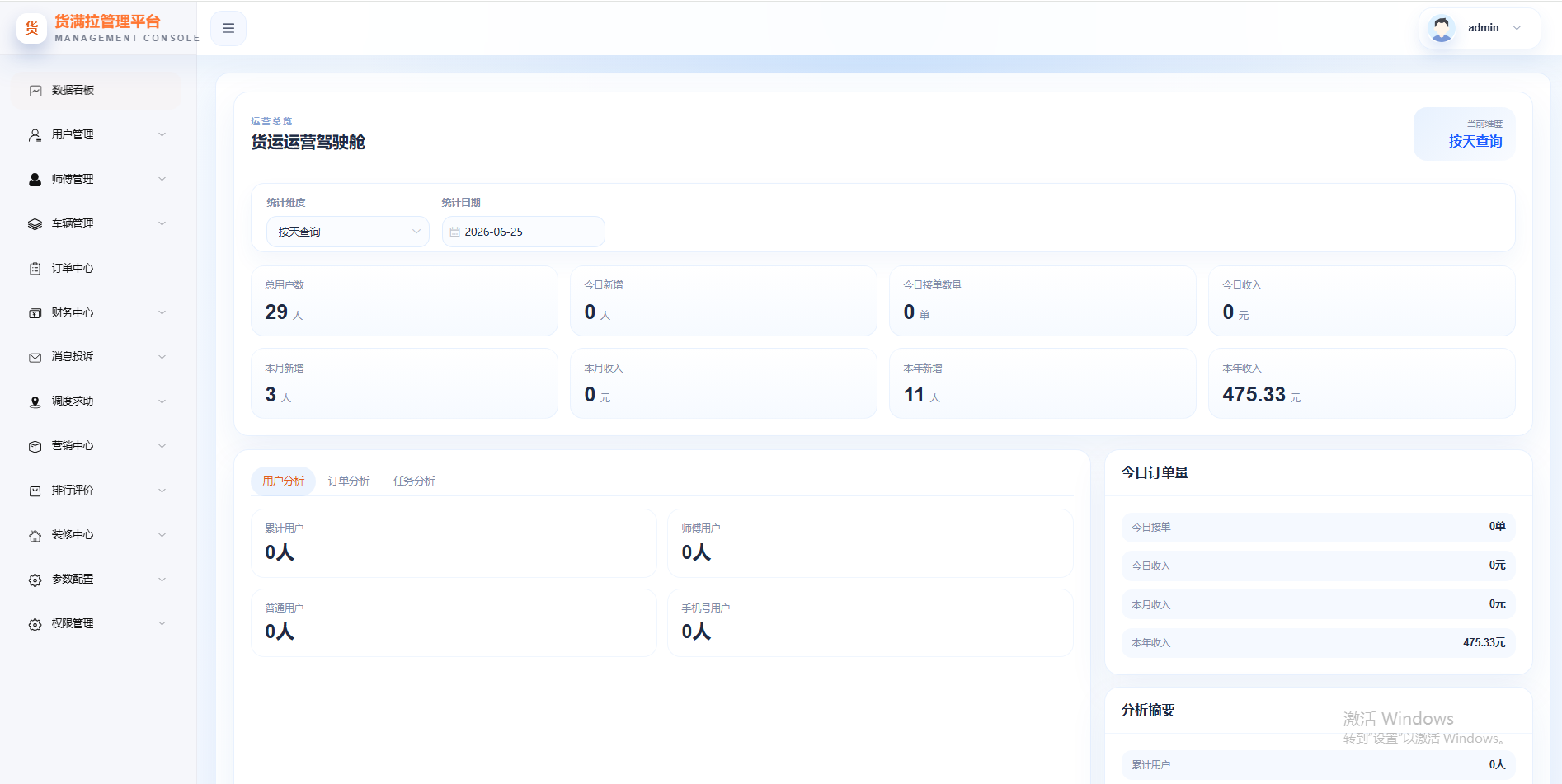Expand the 财务中心 submenu chevron
Screen dimensions: 1562x784
[x=162, y=312]
